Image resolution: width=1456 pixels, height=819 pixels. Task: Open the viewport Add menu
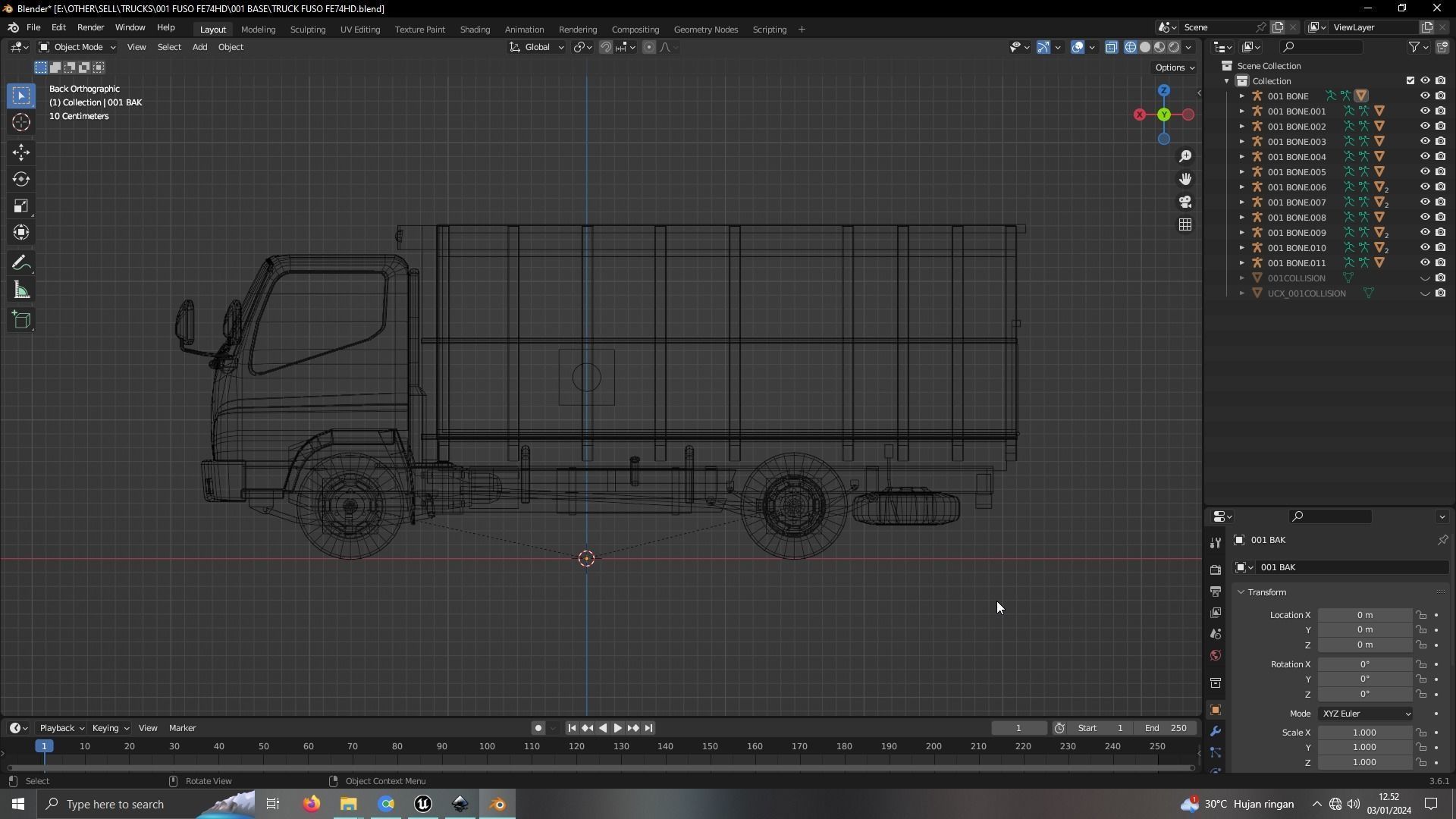tap(199, 47)
